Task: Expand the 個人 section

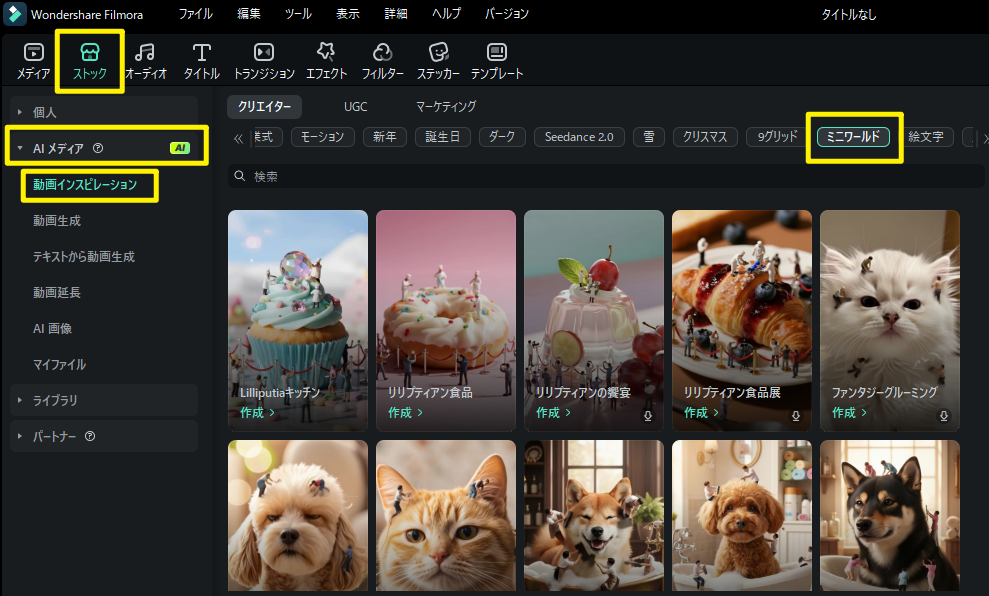Action: click(x=20, y=112)
